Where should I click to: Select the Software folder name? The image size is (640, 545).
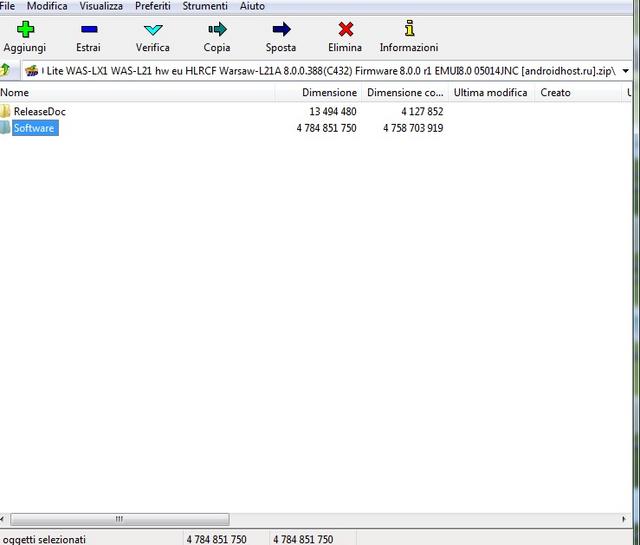click(x=34, y=128)
